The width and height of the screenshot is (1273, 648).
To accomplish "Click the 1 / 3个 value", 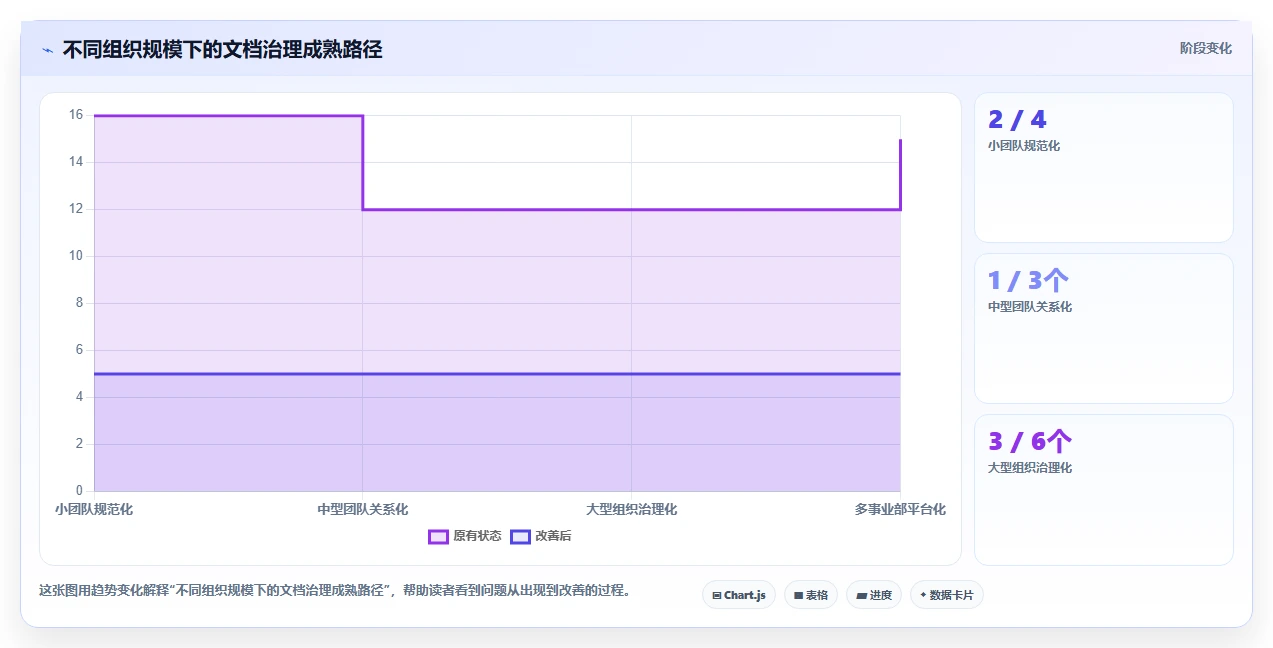I will tap(1028, 281).
